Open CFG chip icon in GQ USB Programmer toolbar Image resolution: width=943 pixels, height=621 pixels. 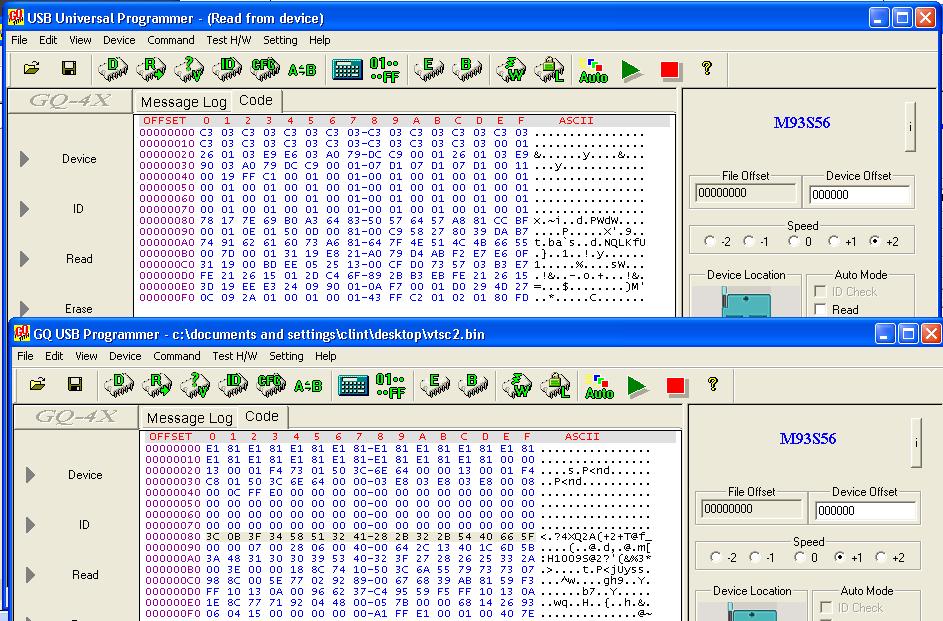pyautogui.click(x=271, y=385)
